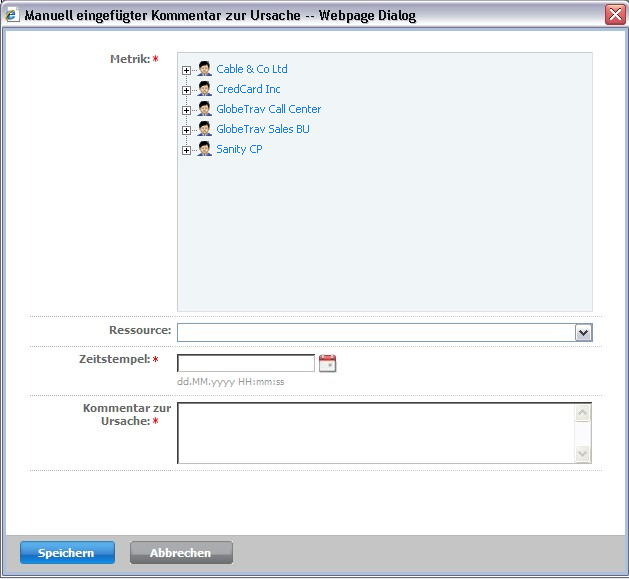Screen dimensions: 629x579
Task: Click the Sanity CP person icon
Action: [205, 149]
